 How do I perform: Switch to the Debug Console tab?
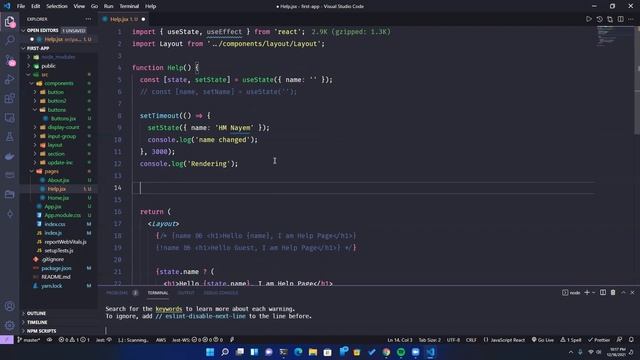click(221, 293)
